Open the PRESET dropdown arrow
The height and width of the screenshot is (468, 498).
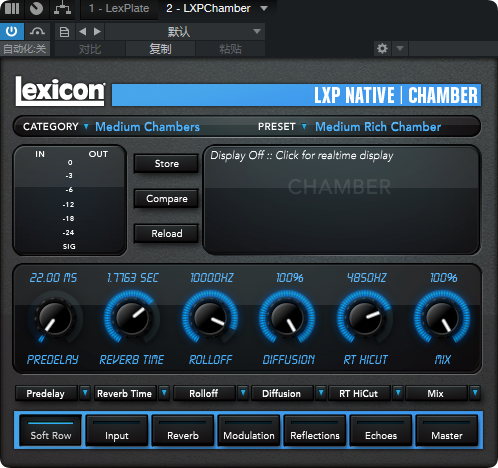coord(304,126)
